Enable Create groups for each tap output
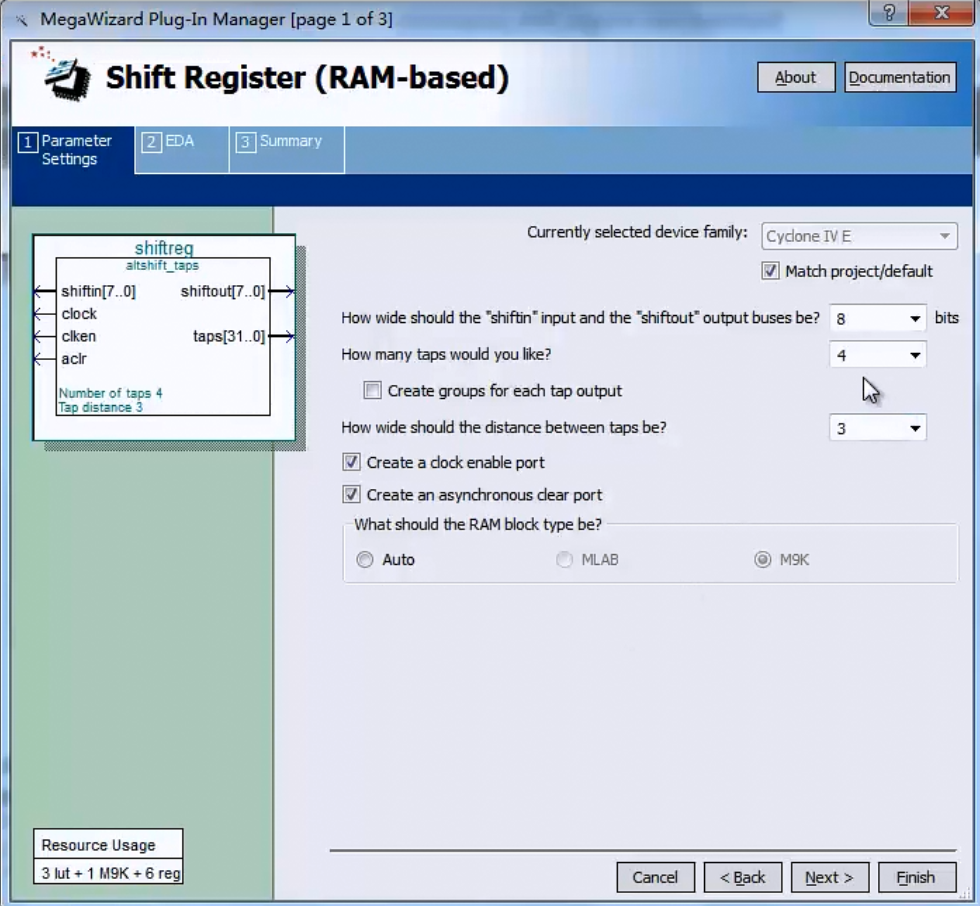 372,391
